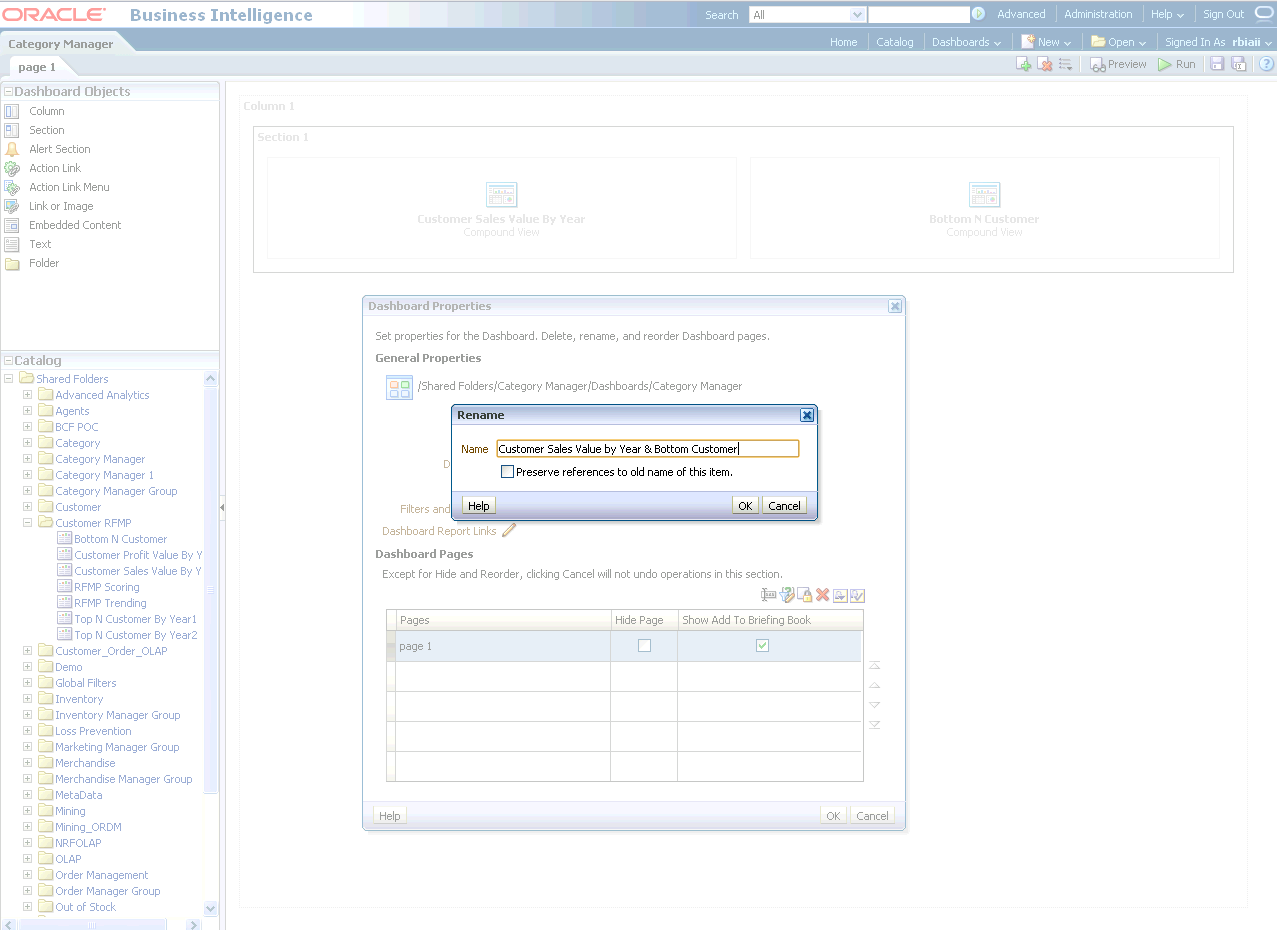The height and width of the screenshot is (930, 1277).
Task: Check Preserve references to old name checkbox
Action: click(x=508, y=472)
